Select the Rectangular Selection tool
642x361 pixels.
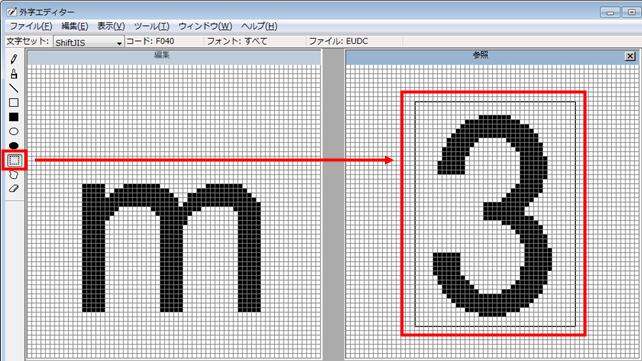pyautogui.click(x=14, y=160)
